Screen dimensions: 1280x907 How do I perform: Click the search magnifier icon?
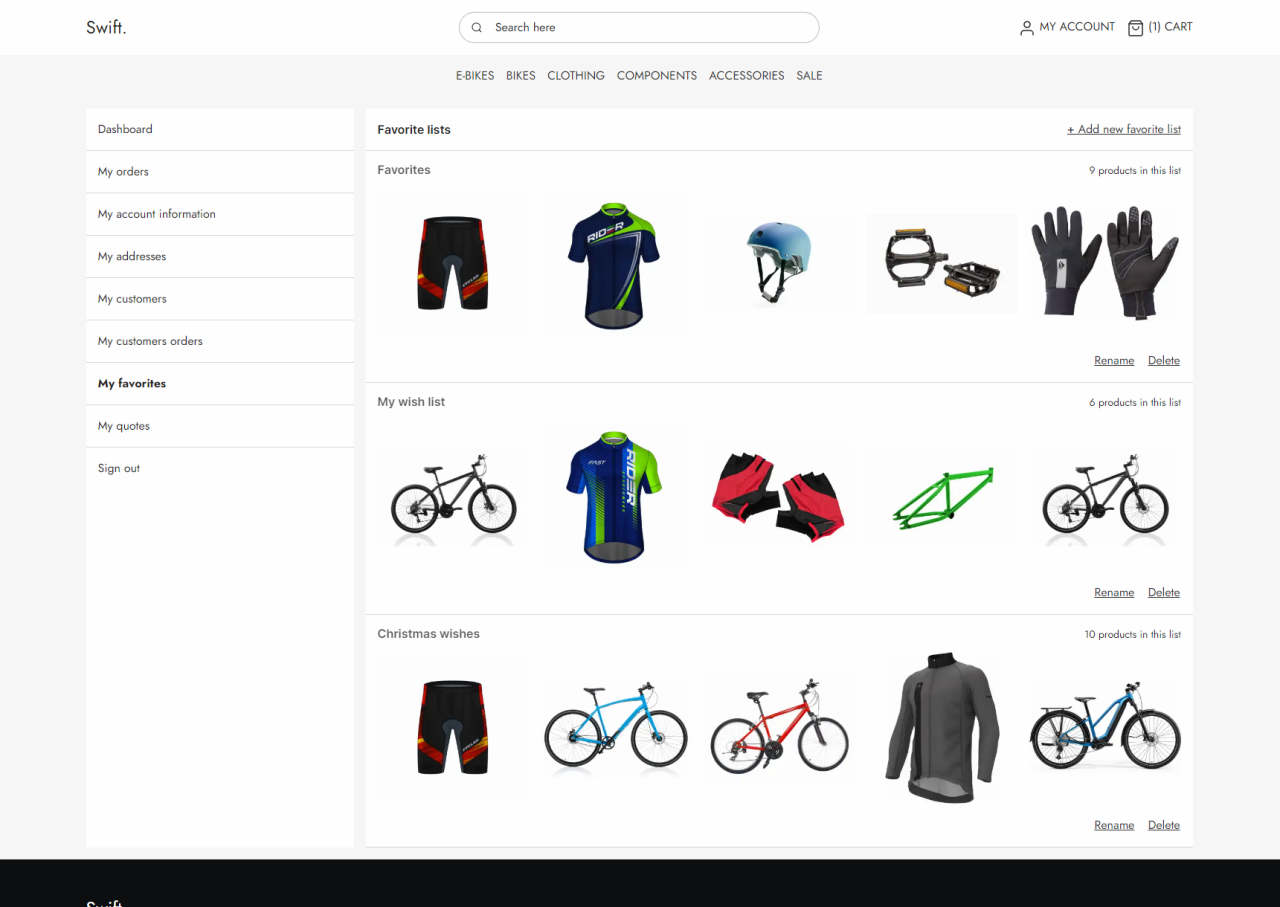[477, 28]
